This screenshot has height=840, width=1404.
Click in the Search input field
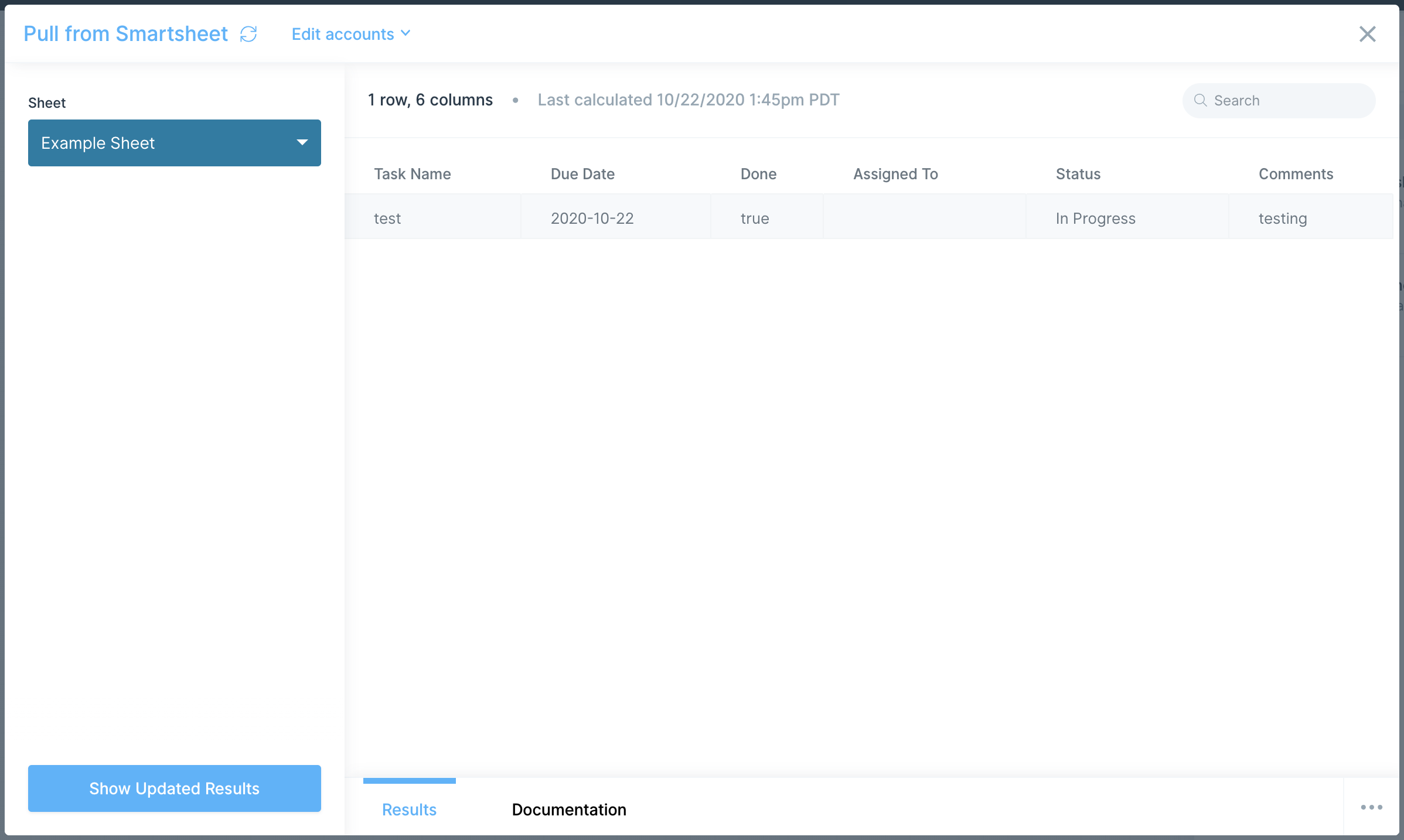click(x=1279, y=101)
